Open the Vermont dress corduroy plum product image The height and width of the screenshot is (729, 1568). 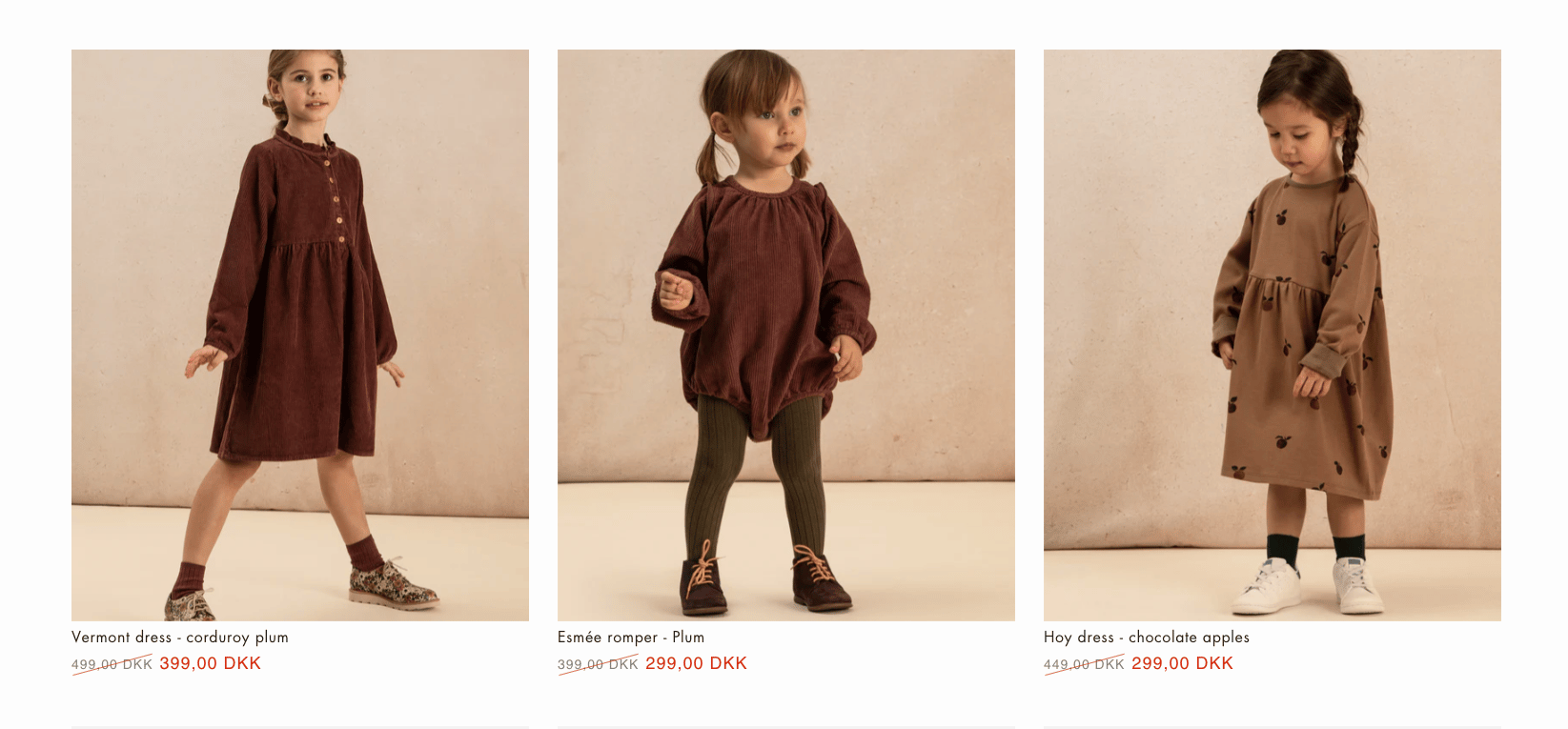pyautogui.click(x=300, y=334)
